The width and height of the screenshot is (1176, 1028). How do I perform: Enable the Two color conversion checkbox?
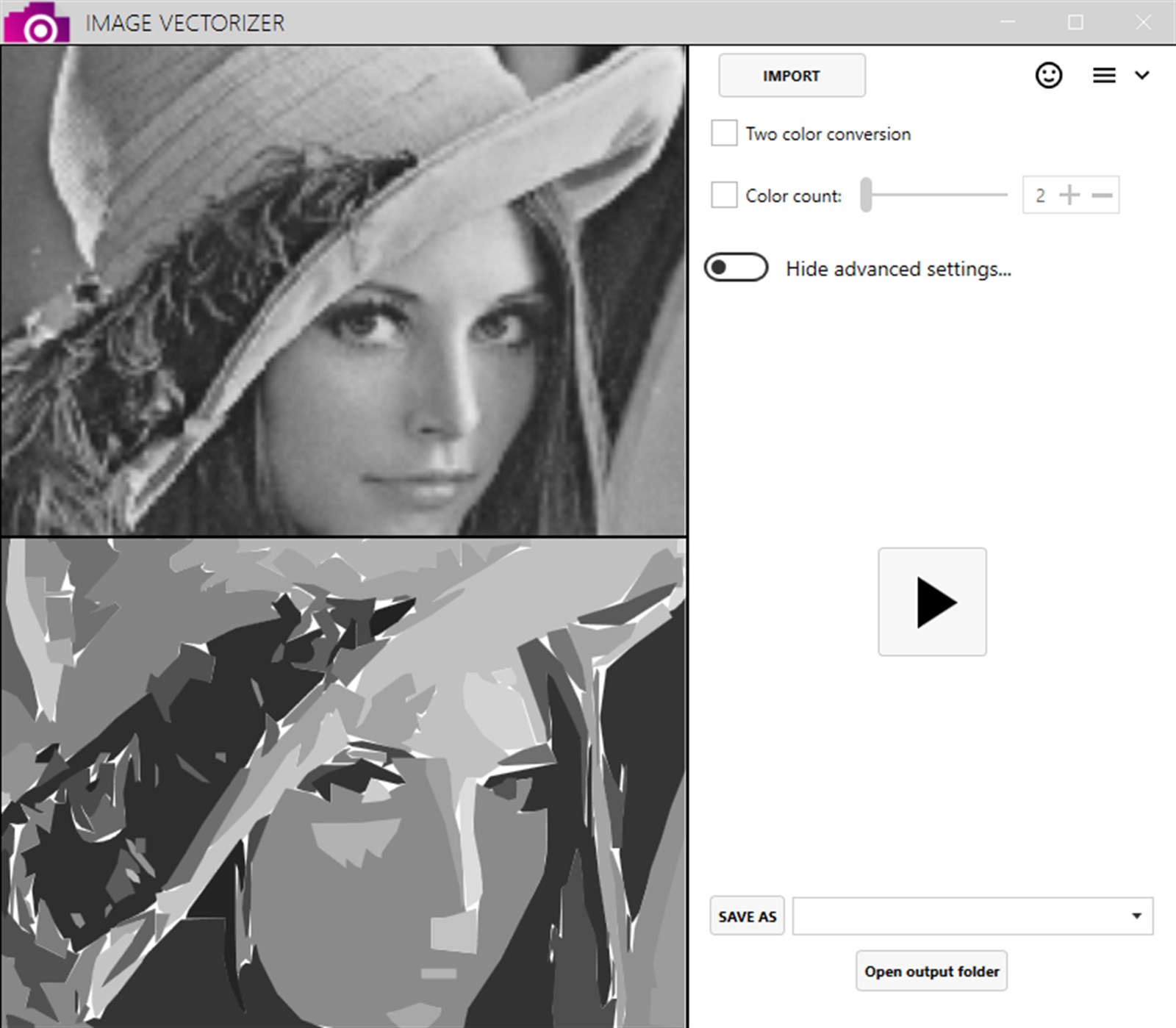coord(724,133)
